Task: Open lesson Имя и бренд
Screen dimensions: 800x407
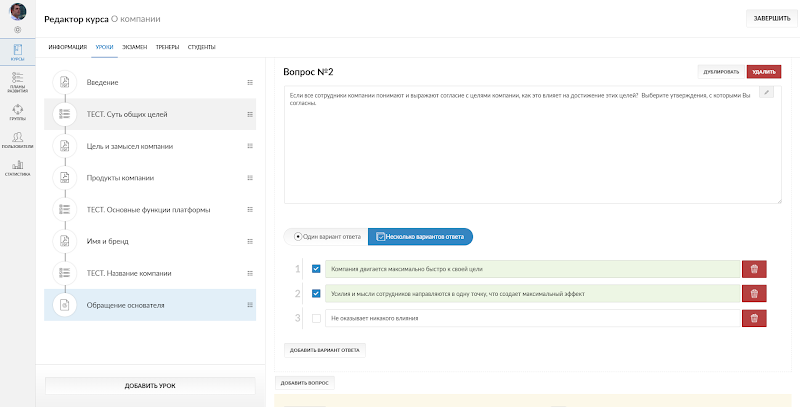Action: (x=150, y=241)
